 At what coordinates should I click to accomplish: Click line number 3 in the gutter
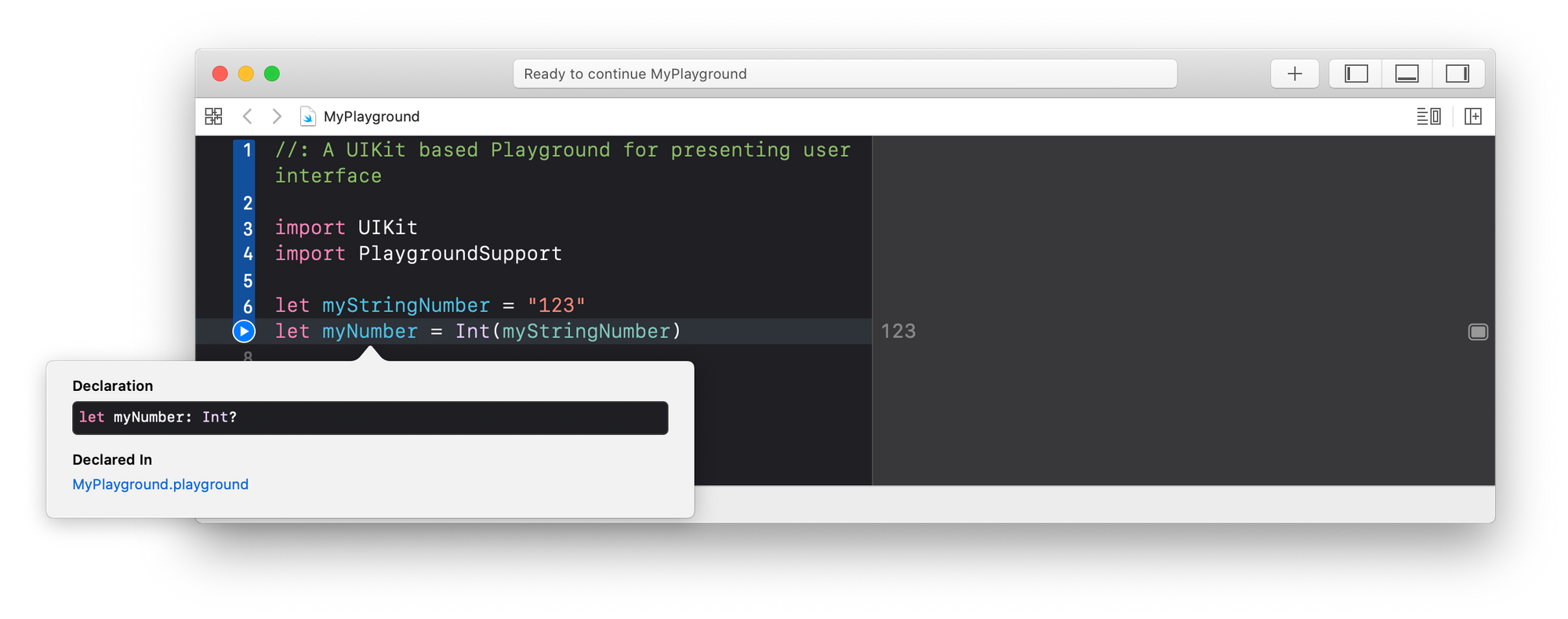pyautogui.click(x=248, y=229)
